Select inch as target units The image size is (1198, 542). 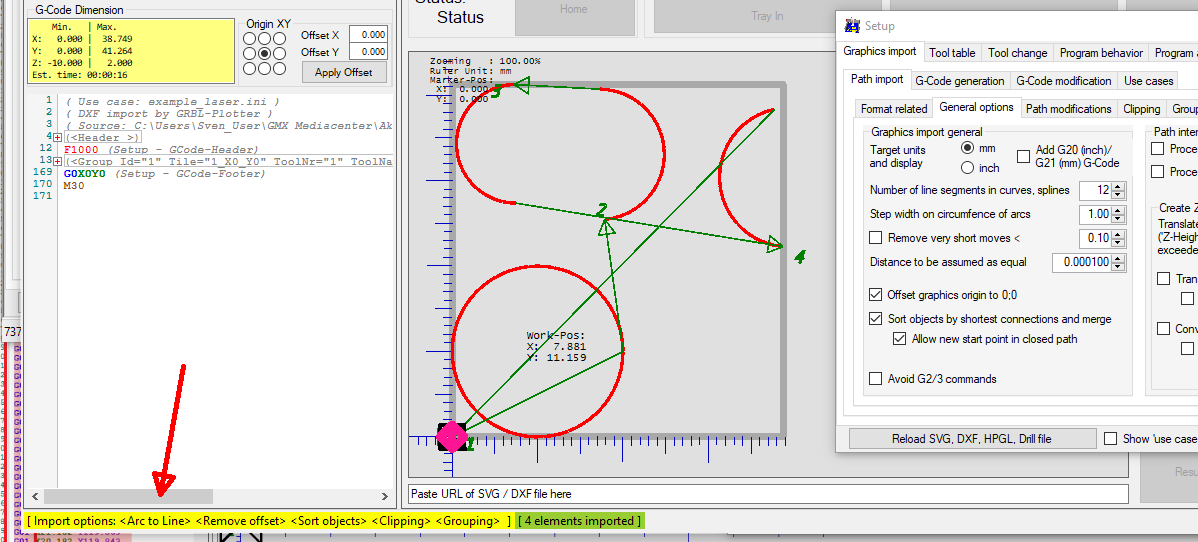click(x=967, y=168)
